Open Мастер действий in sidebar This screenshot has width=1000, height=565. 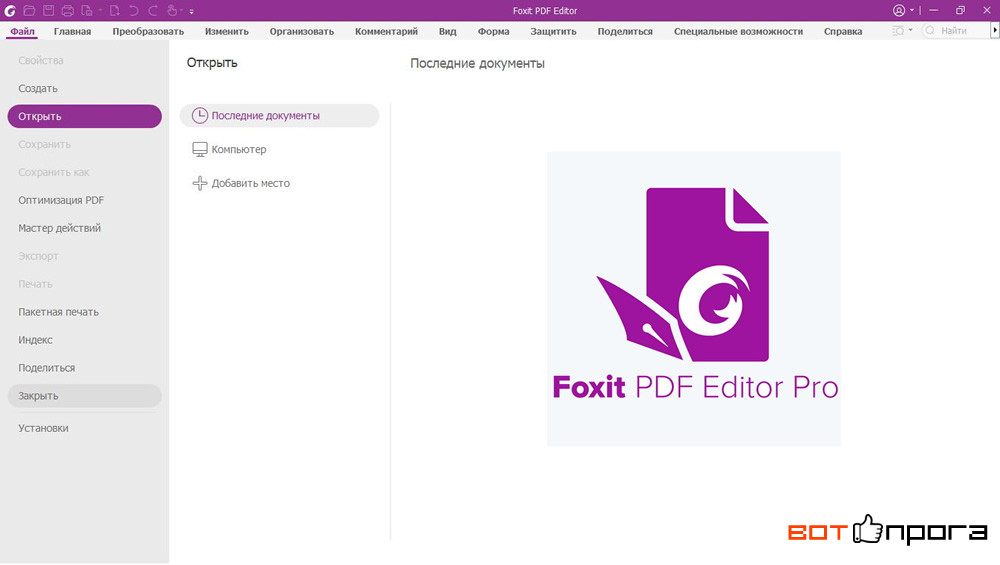pos(84,228)
